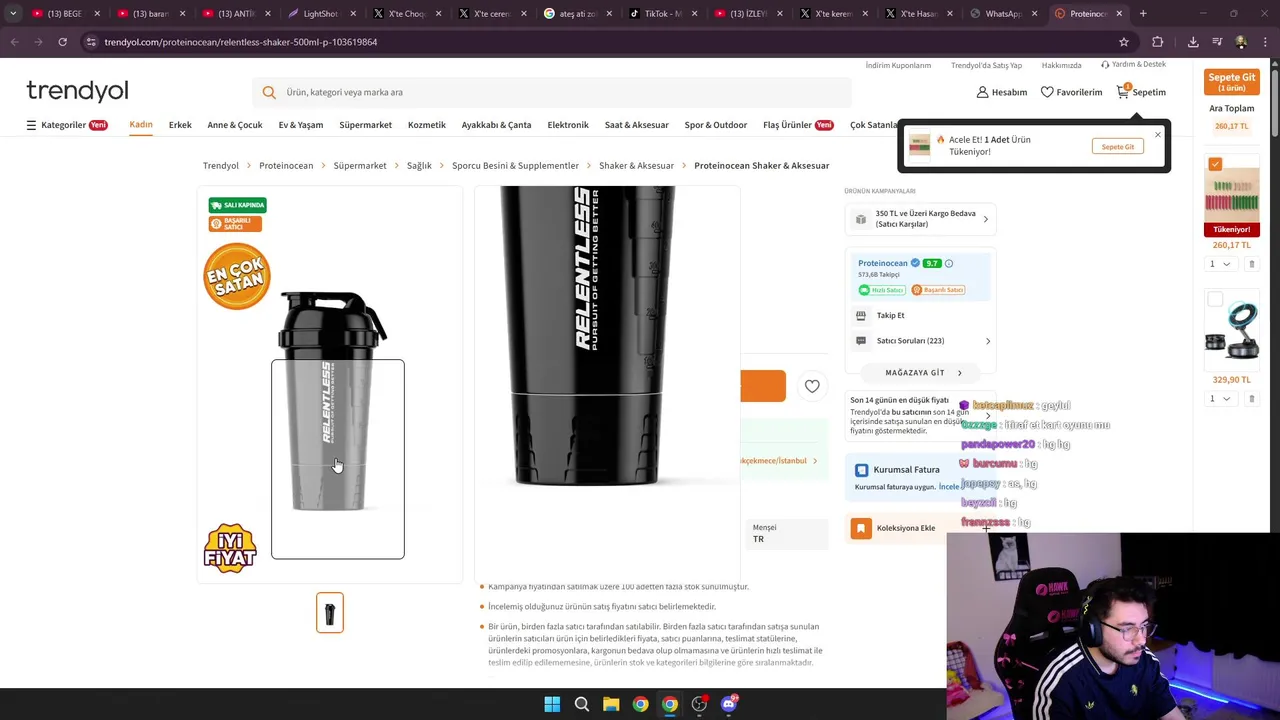Select the shaker thumbnail below gallery
This screenshot has height=720, width=1280.
330,613
